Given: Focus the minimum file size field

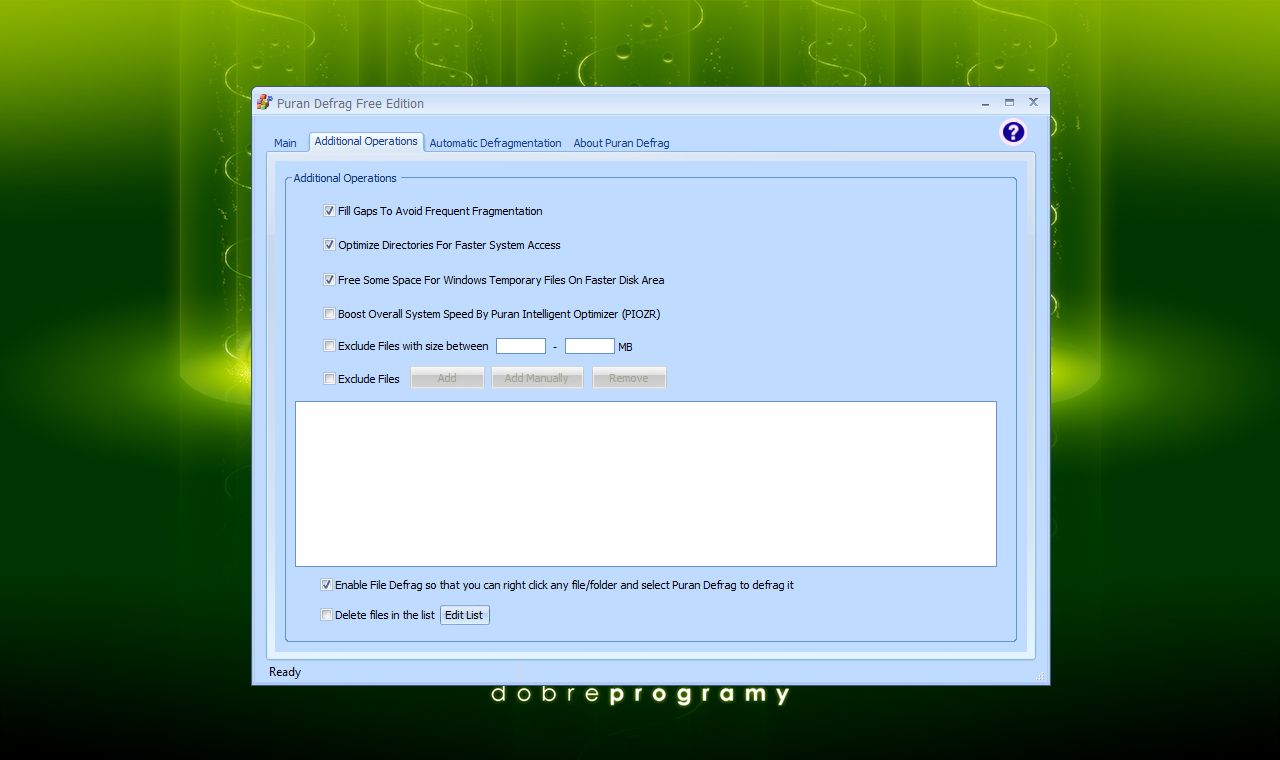Looking at the screenshot, I should [521, 346].
